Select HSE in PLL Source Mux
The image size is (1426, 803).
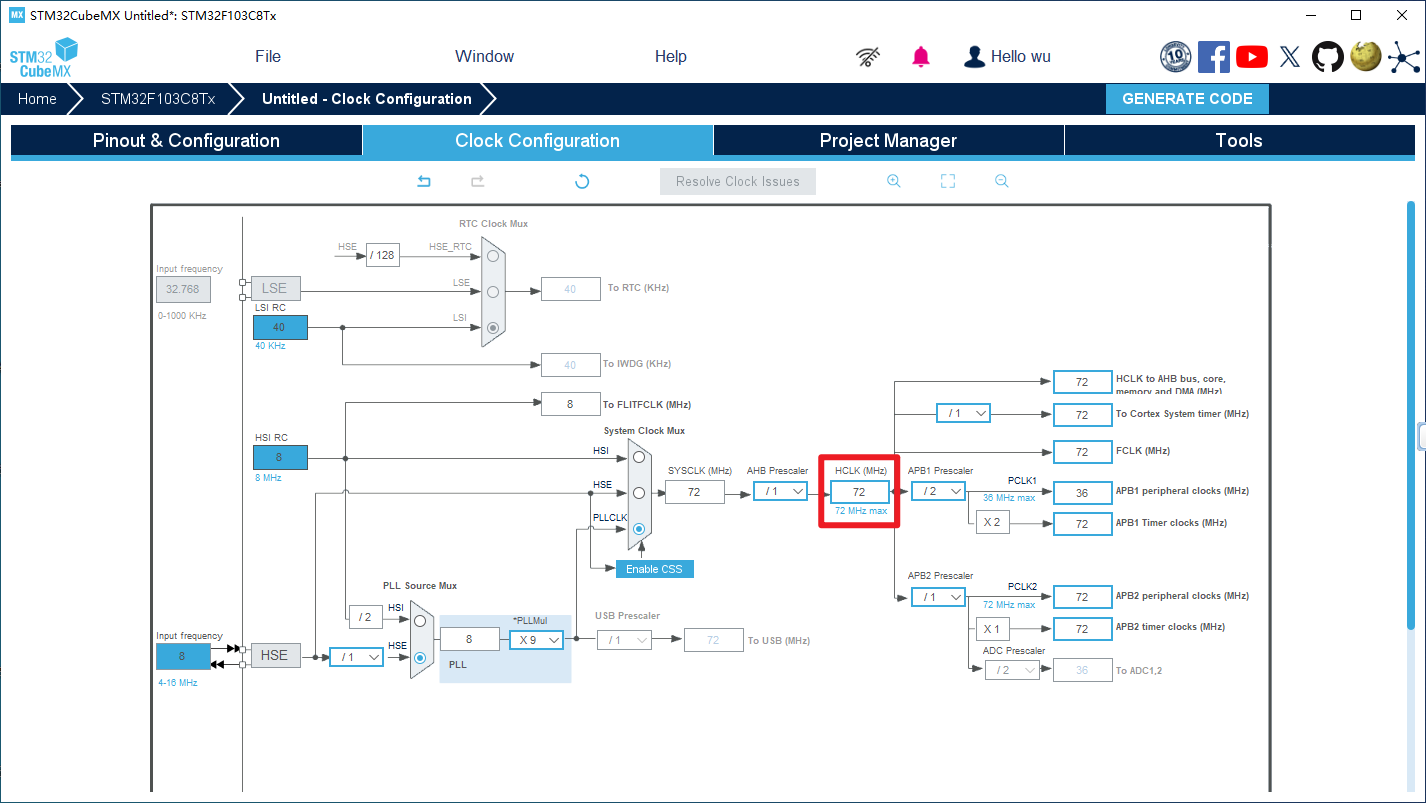pyautogui.click(x=420, y=657)
